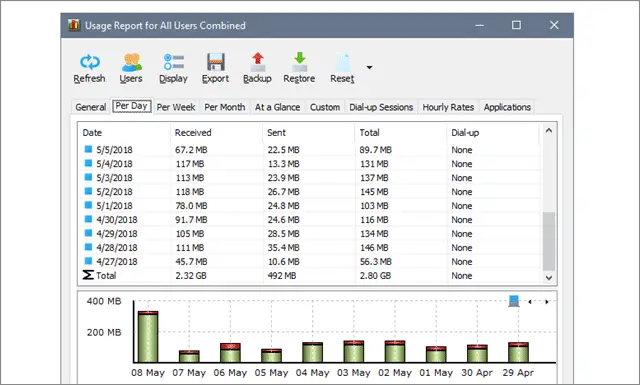Click the blue icon beside 4/27/2018
This screenshot has width=640, height=385.
pyautogui.click(x=88, y=260)
